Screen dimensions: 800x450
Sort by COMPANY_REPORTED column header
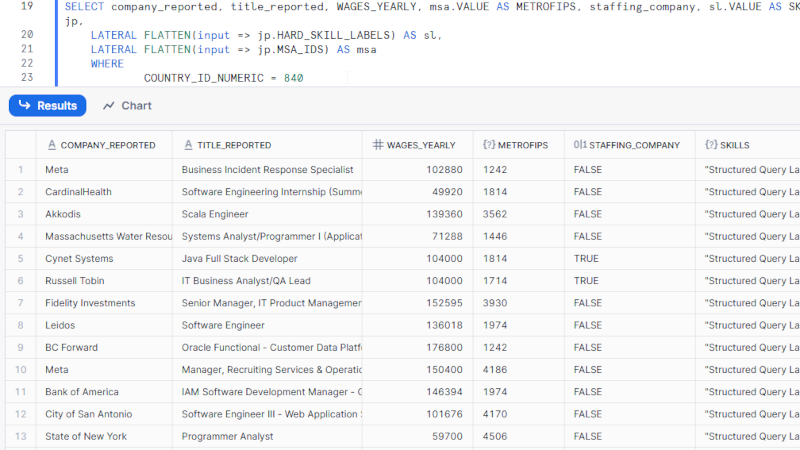coord(104,145)
